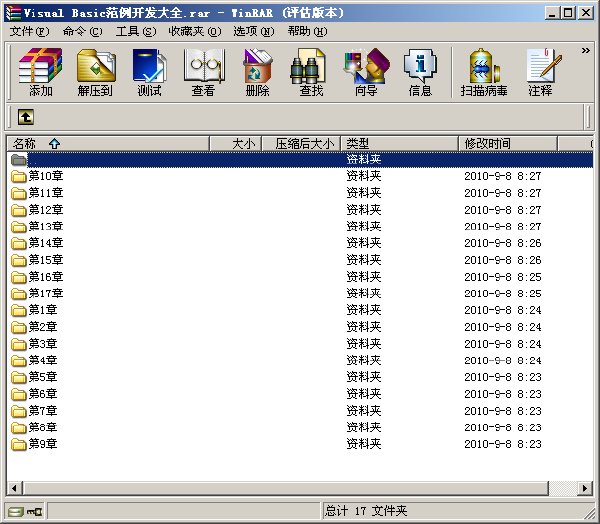Viewport: 600px width, 524px height.
Task: Click modified time of 第9章 row
Action: click(x=503, y=444)
